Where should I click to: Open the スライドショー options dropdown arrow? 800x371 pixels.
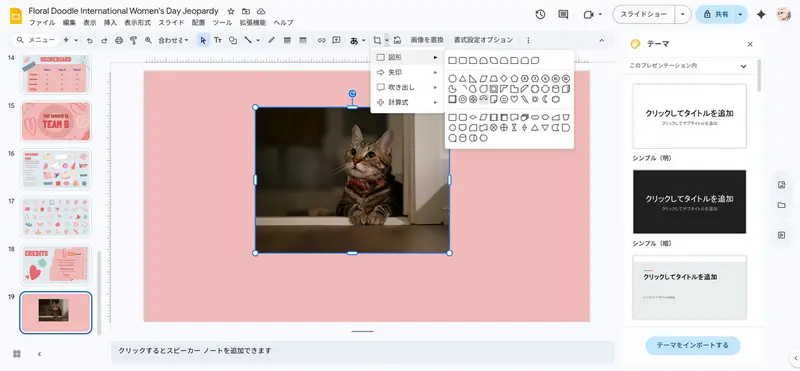coord(683,14)
